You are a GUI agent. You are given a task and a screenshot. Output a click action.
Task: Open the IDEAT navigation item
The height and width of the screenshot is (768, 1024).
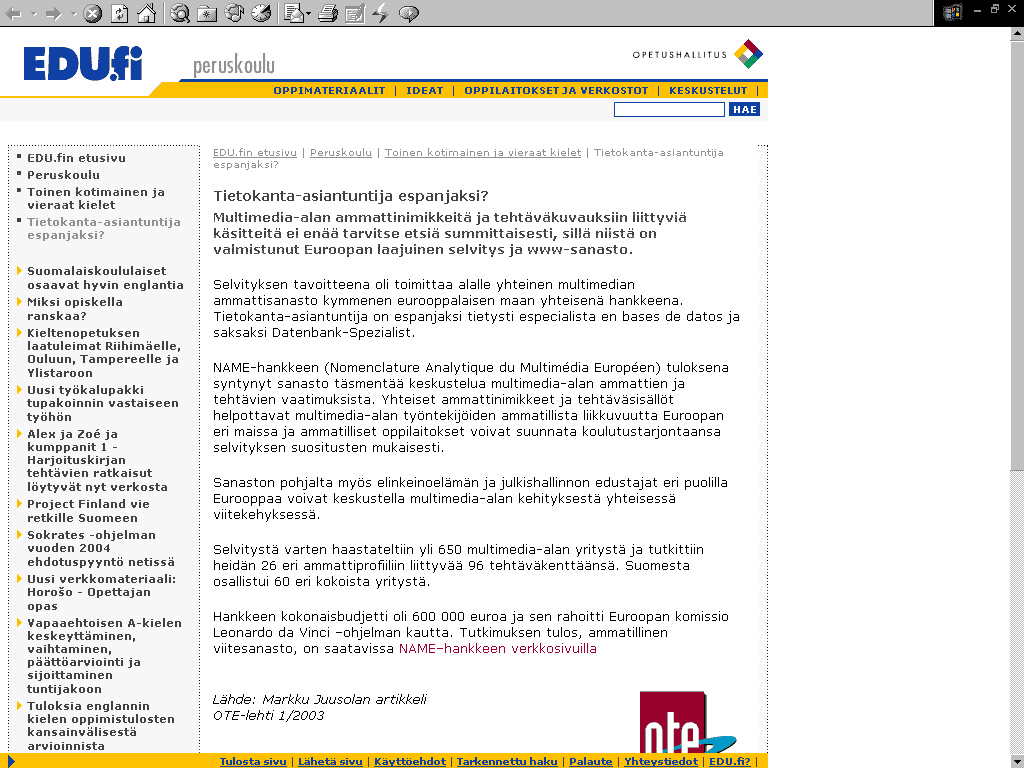click(x=424, y=90)
